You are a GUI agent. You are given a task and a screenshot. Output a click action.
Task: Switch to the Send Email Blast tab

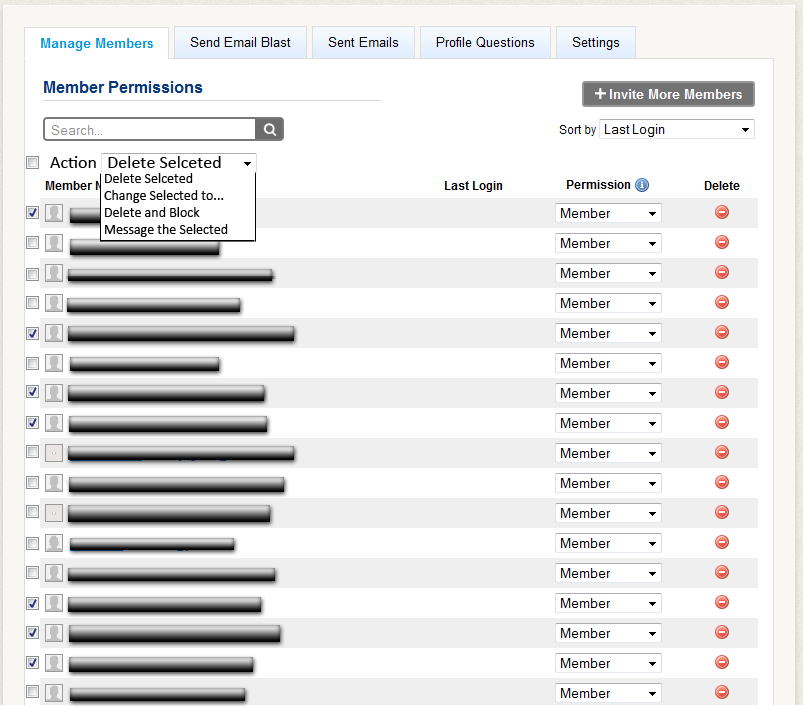240,43
